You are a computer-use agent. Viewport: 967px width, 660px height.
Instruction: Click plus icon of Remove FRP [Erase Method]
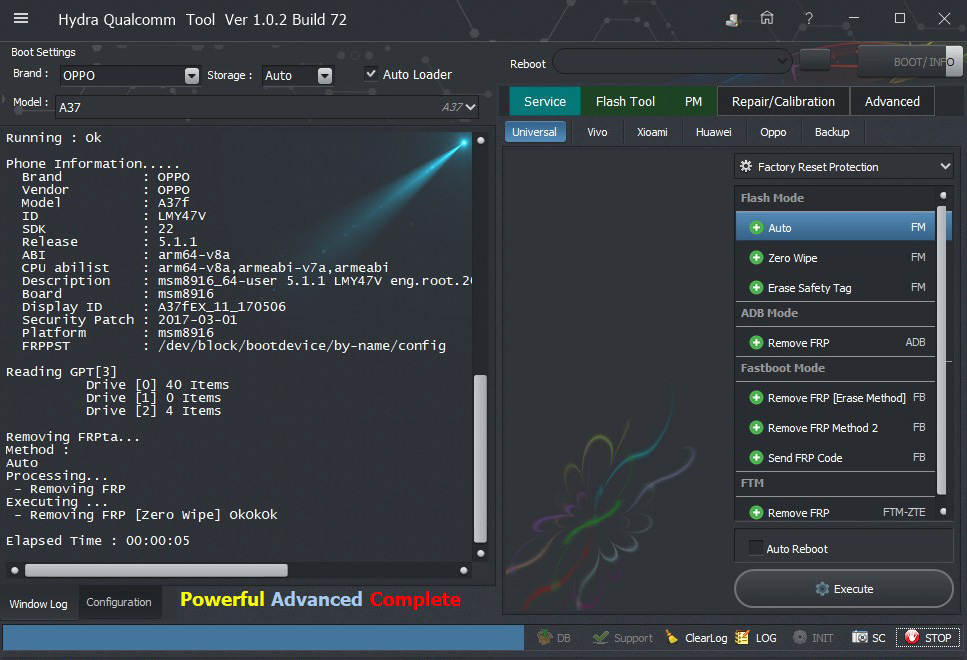[x=756, y=398]
